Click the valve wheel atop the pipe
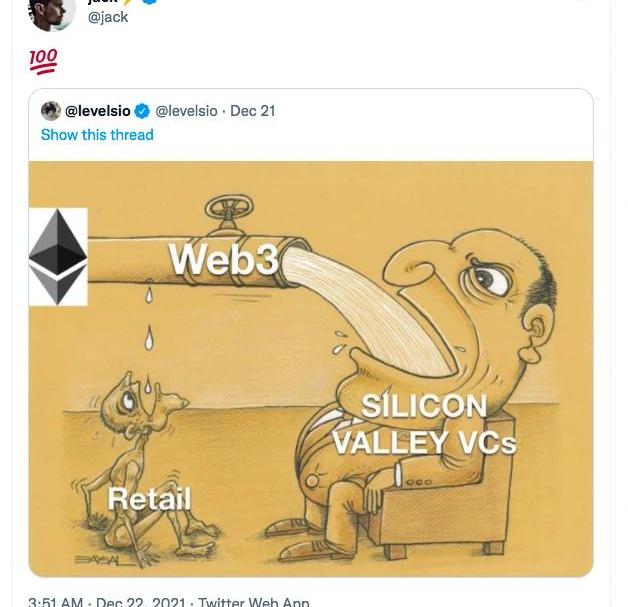628x607 pixels. [x=229, y=211]
